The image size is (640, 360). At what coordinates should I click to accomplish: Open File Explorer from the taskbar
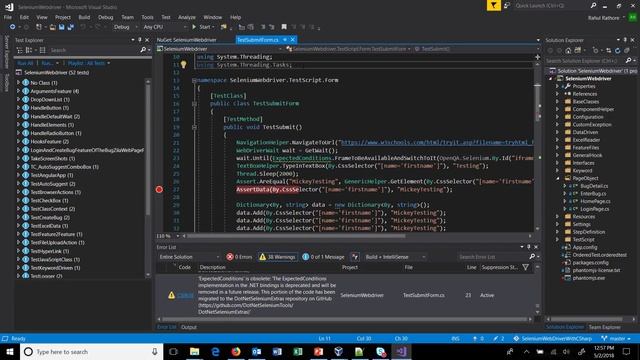click(x=194, y=351)
